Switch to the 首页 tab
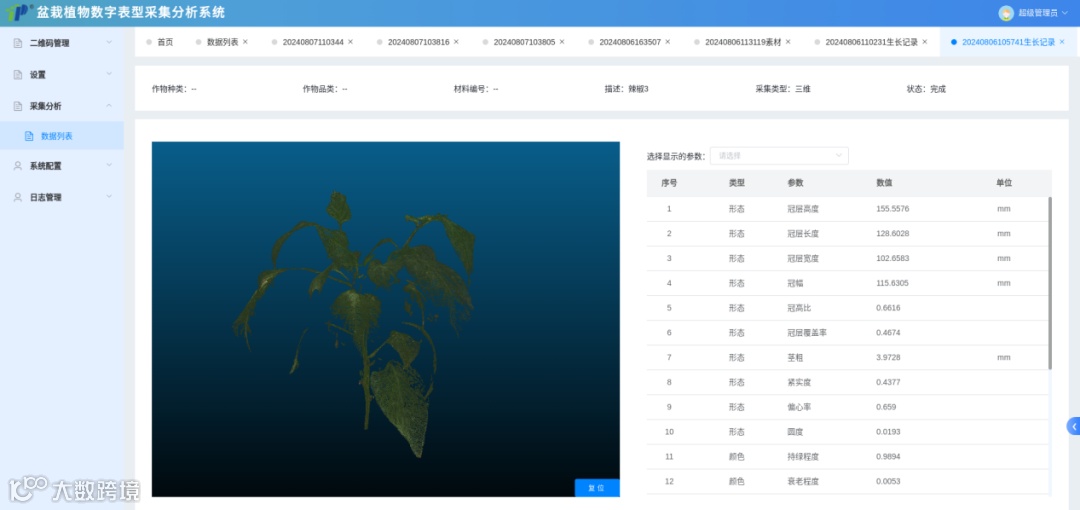 tap(165, 42)
